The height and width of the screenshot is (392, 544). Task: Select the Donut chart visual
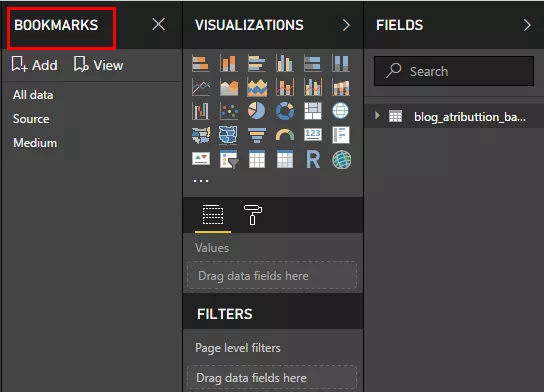click(285, 111)
